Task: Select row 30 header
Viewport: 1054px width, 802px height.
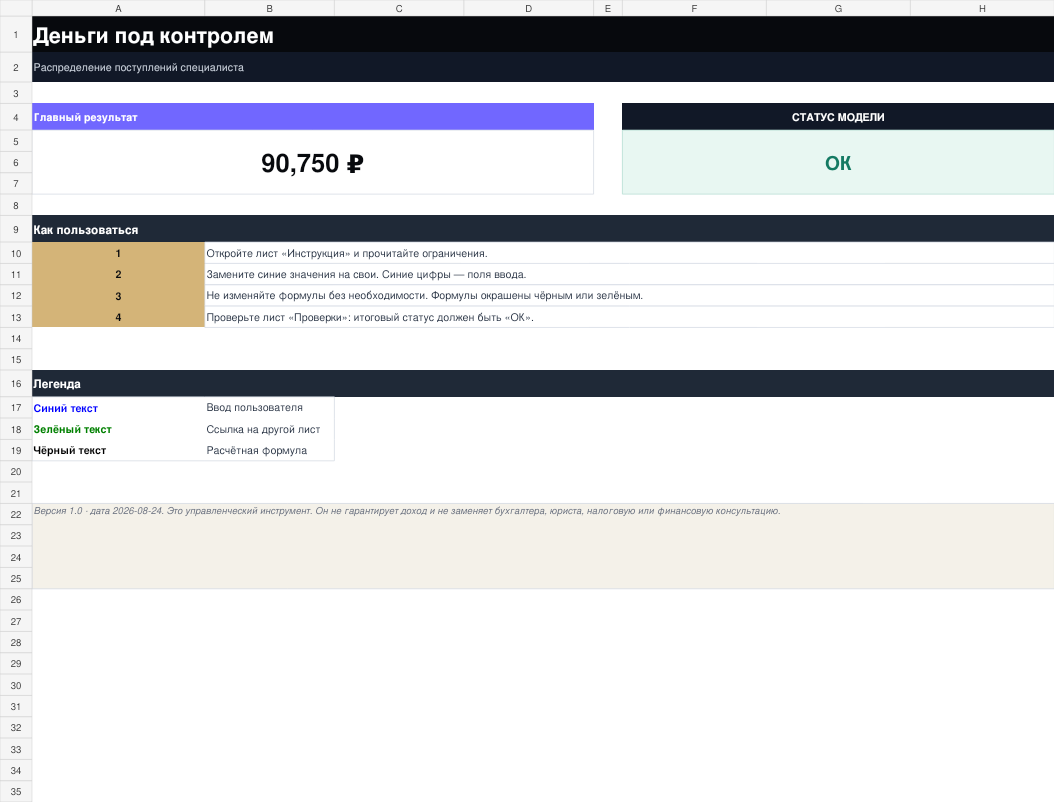Action: (x=16, y=685)
